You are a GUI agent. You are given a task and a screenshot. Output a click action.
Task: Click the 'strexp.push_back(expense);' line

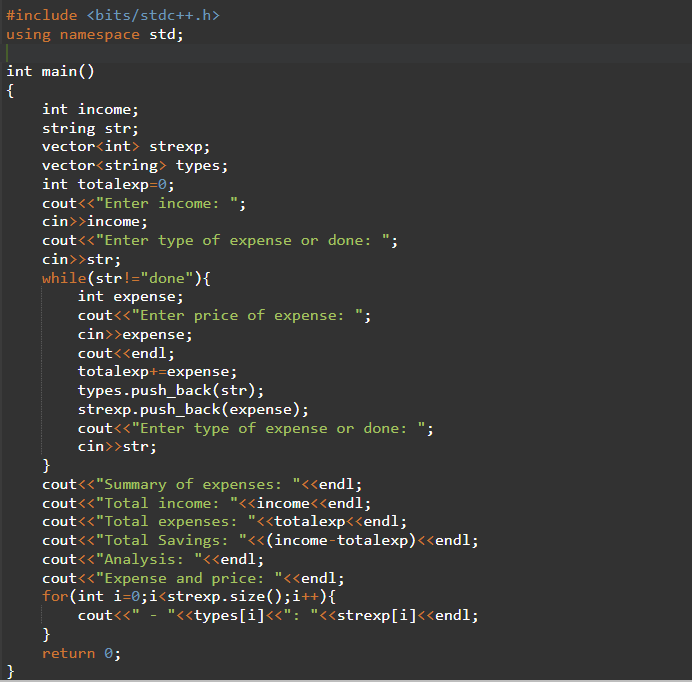coord(193,410)
